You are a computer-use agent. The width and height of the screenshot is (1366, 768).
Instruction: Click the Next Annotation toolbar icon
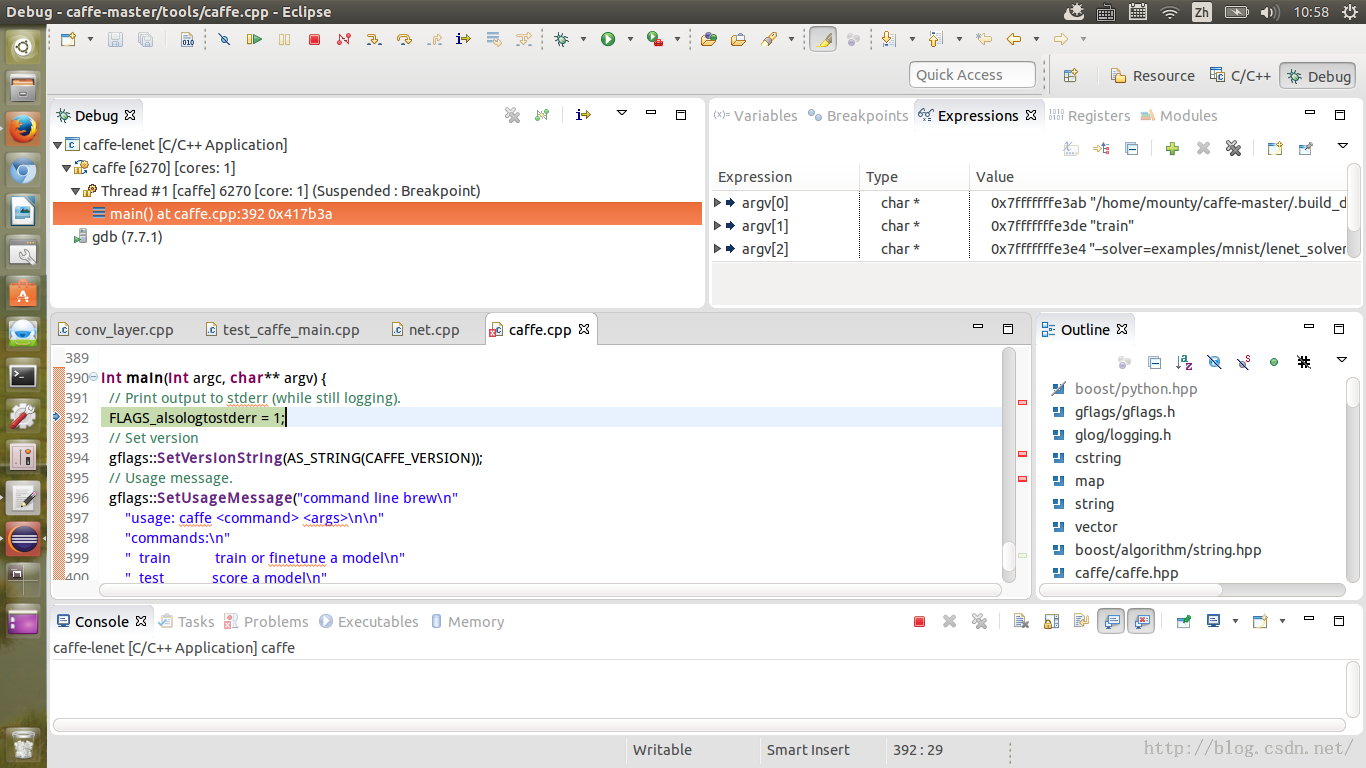888,39
